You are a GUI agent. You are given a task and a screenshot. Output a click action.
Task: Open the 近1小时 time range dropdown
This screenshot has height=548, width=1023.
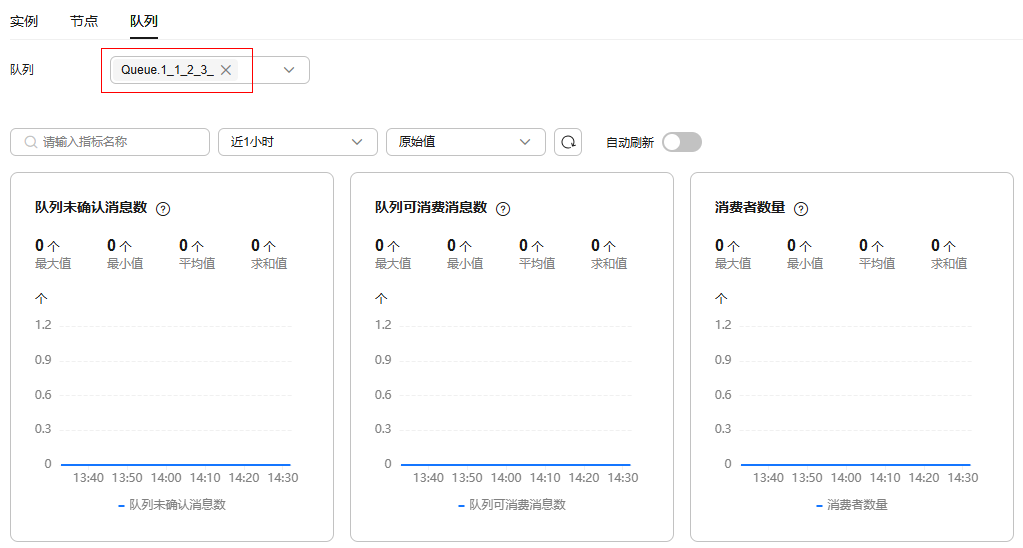[298, 142]
